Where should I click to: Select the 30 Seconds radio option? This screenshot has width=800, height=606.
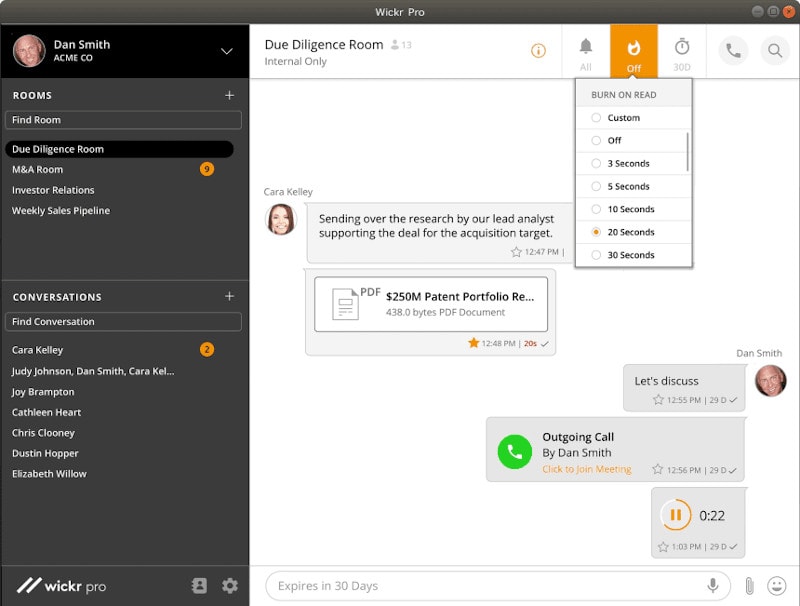point(633,255)
